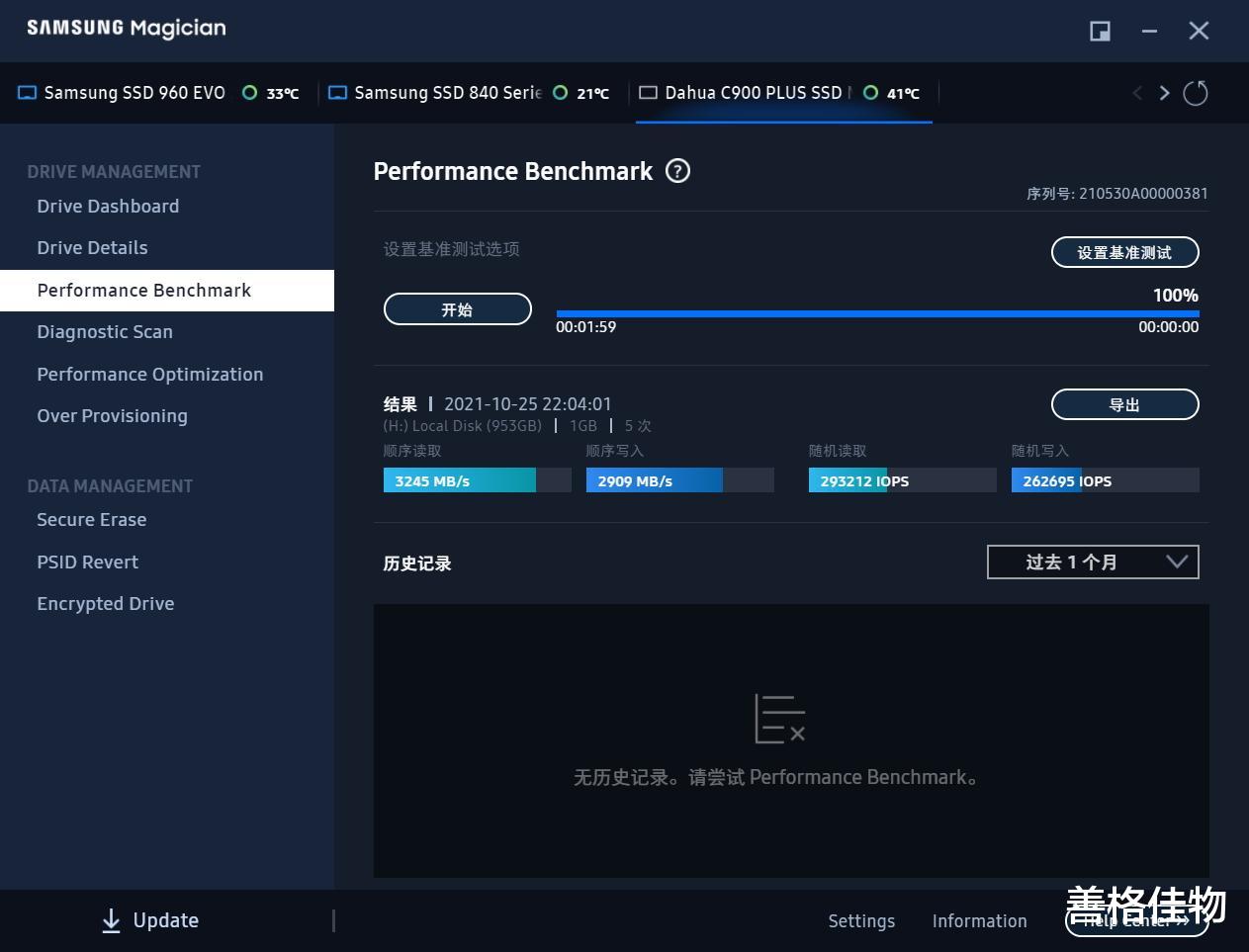Click the Samsung SSD 960 EVO drive icon
Viewport: 1249px width, 952px height.
(28, 93)
